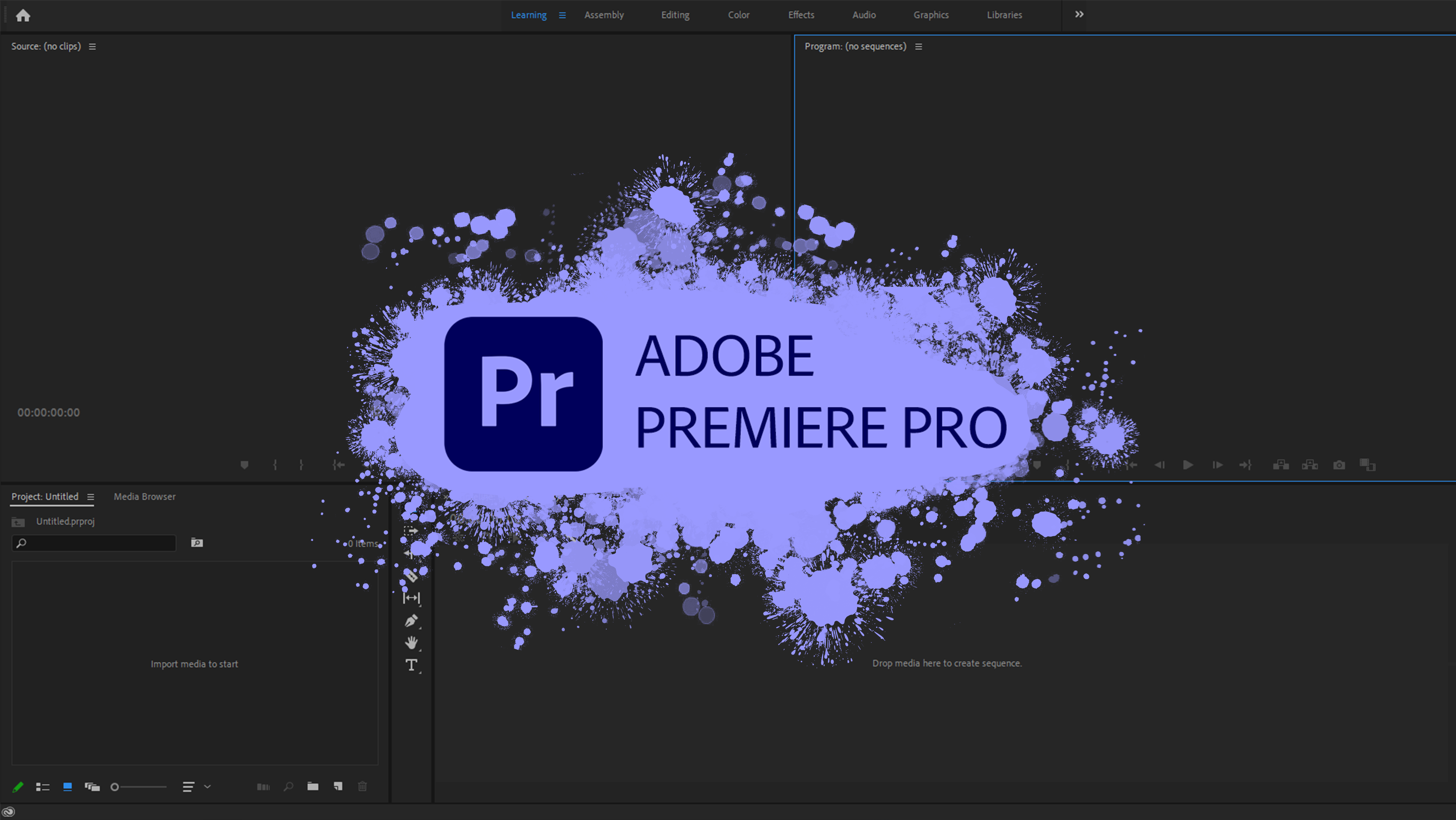Switch to the Assembly workspace

(x=604, y=15)
